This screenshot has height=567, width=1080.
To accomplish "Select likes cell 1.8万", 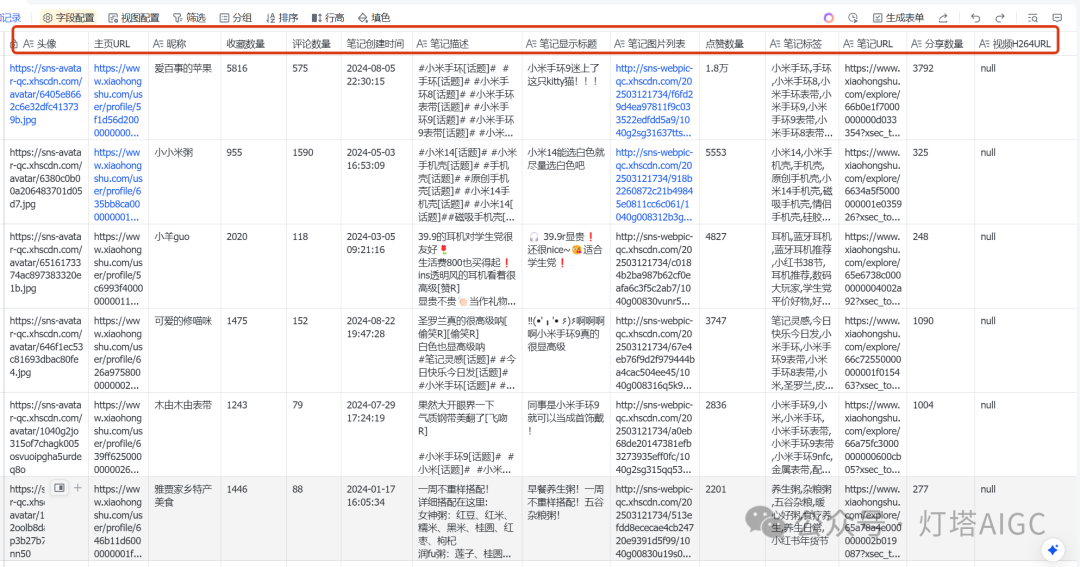I will [732, 97].
